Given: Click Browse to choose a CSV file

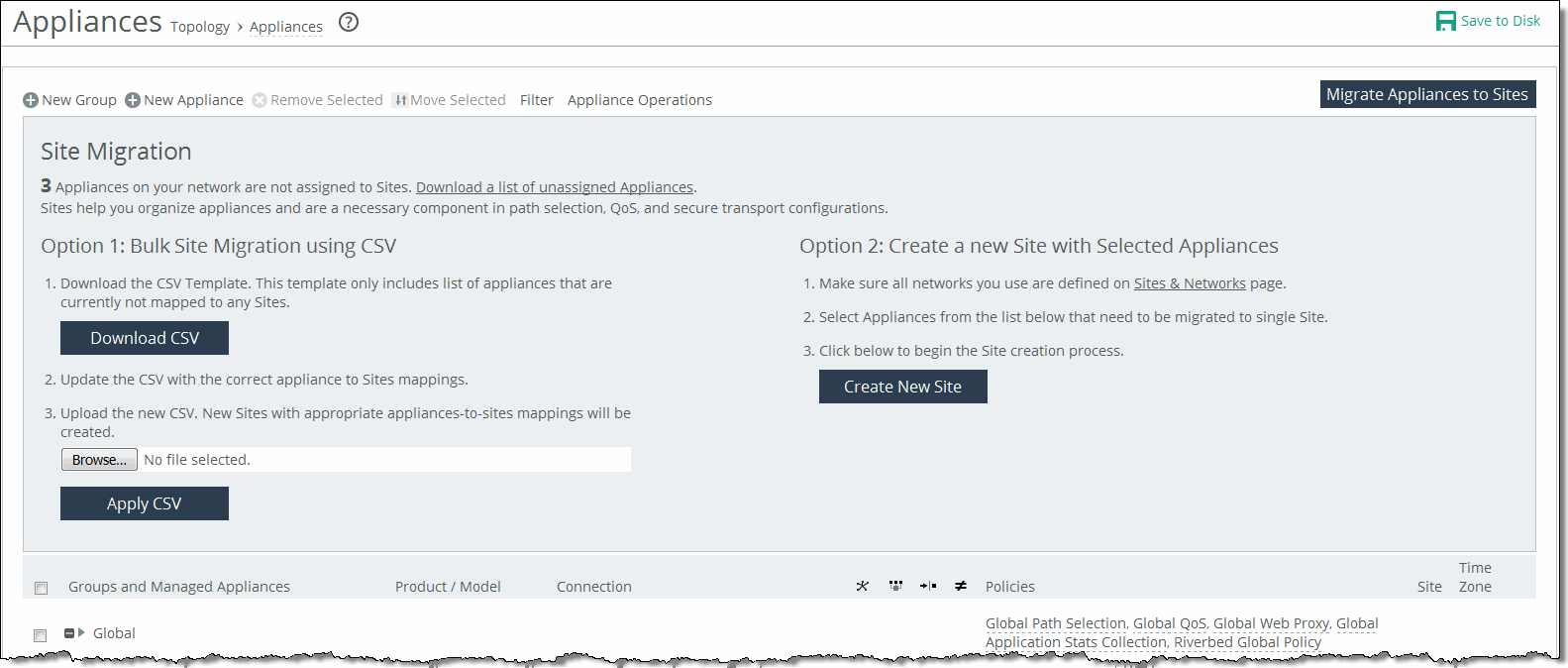Looking at the screenshot, I should tap(99, 460).
